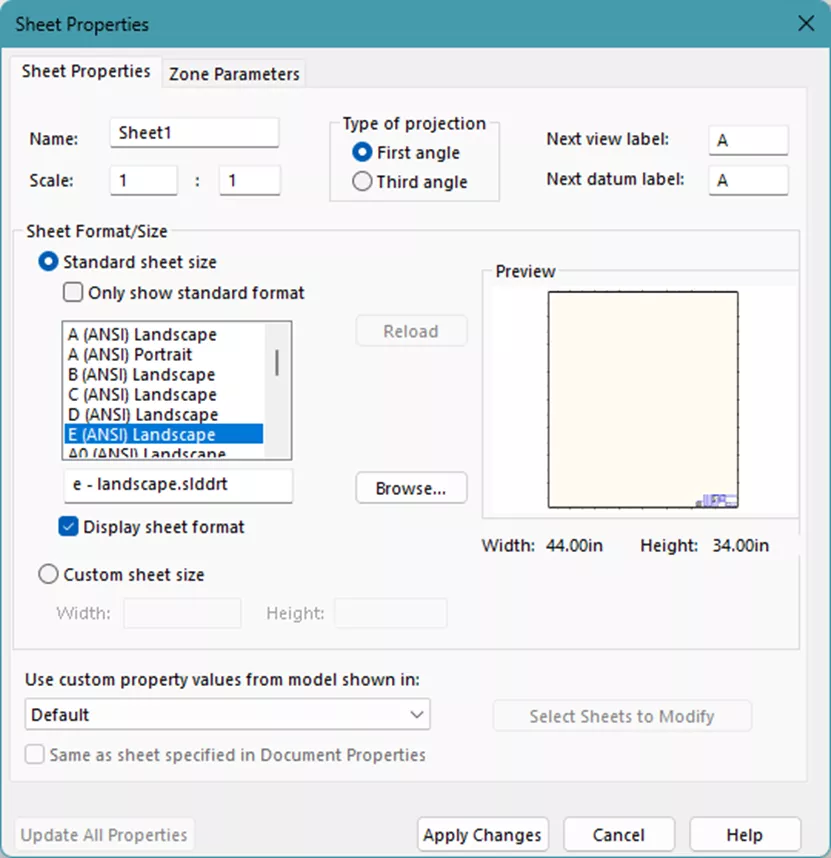Open the Help dialog
This screenshot has width=831, height=858.
click(744, 834)
